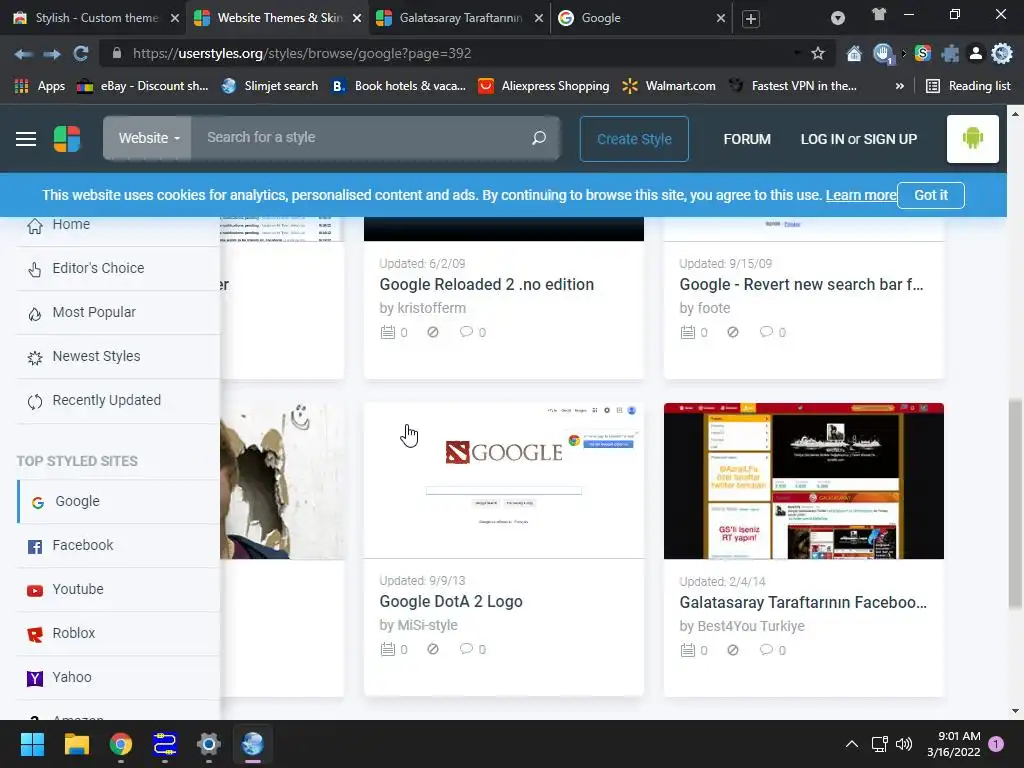Open the Android app icon button
This screenshot has width=1024, height=768.
[972, 138]
